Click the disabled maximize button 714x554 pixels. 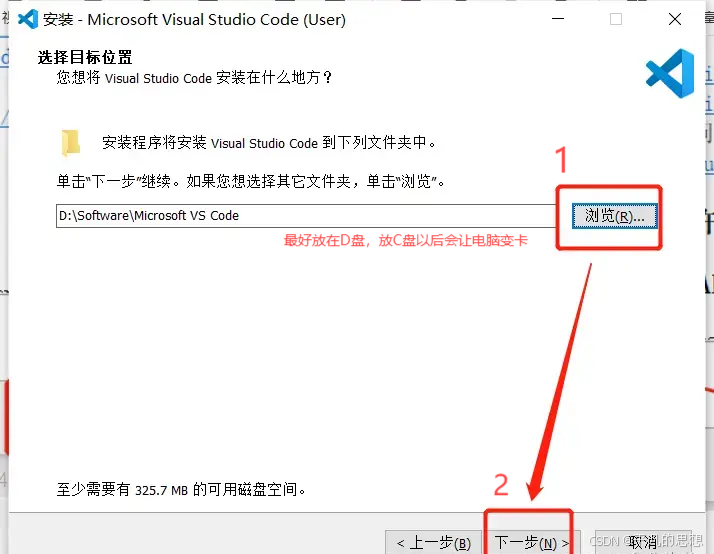pos(616,19)
